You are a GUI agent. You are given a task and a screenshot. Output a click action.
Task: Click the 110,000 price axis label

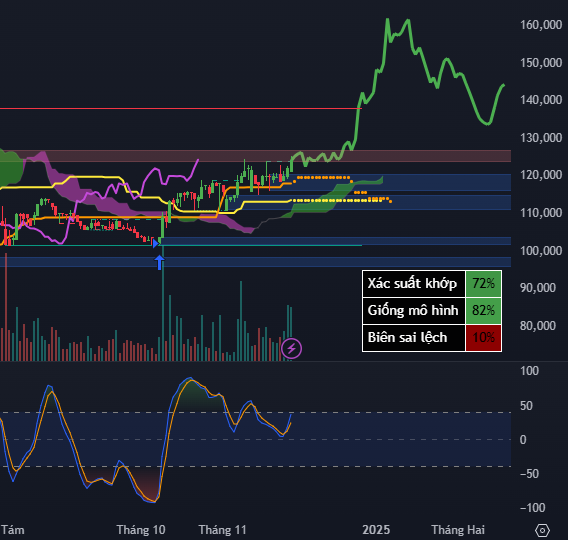pos(541,213)
